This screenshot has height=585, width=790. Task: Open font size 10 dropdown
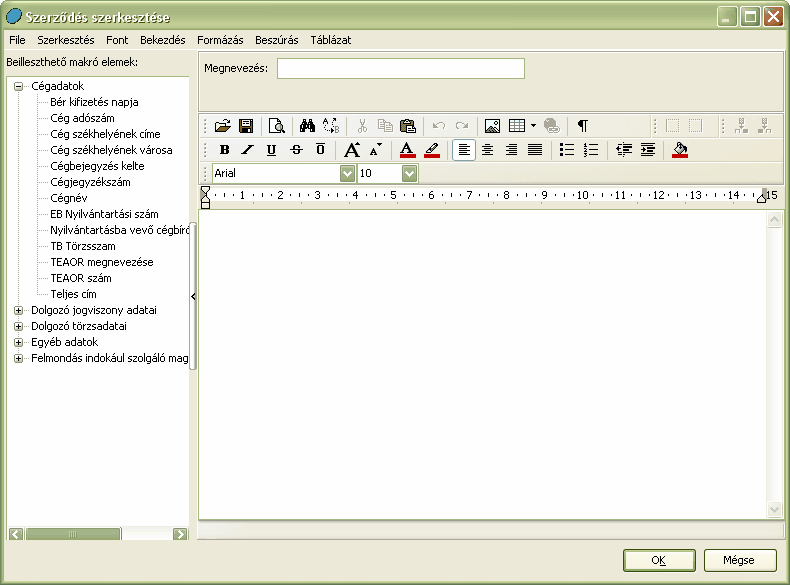(409, 173)
